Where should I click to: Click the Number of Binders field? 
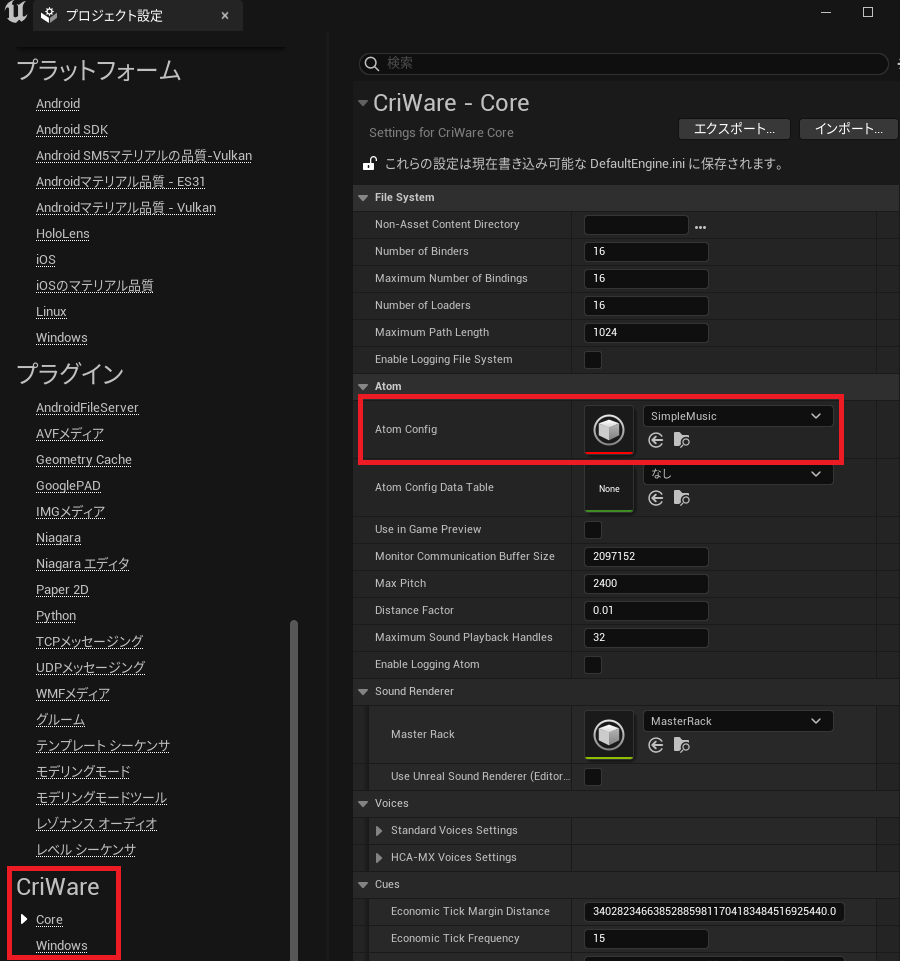[646, 252]
